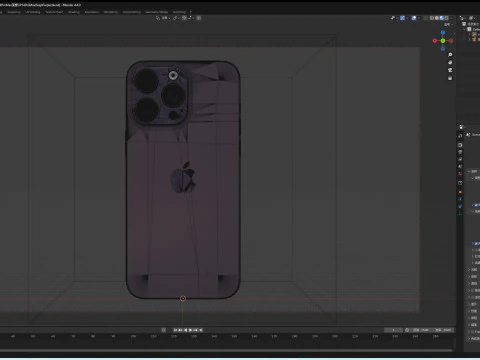Click the orange object origin below the phone
This screenshot has width=480, height=360.
183,298
